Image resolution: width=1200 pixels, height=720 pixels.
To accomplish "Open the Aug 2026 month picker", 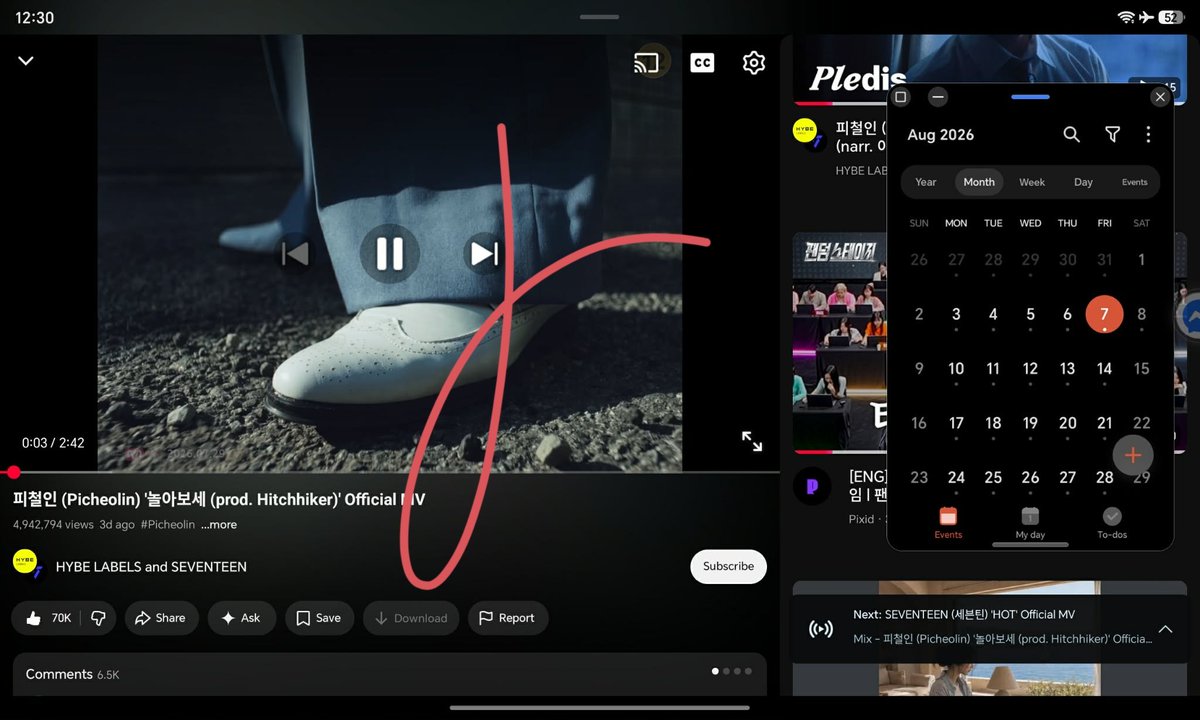I will [940, 135].
